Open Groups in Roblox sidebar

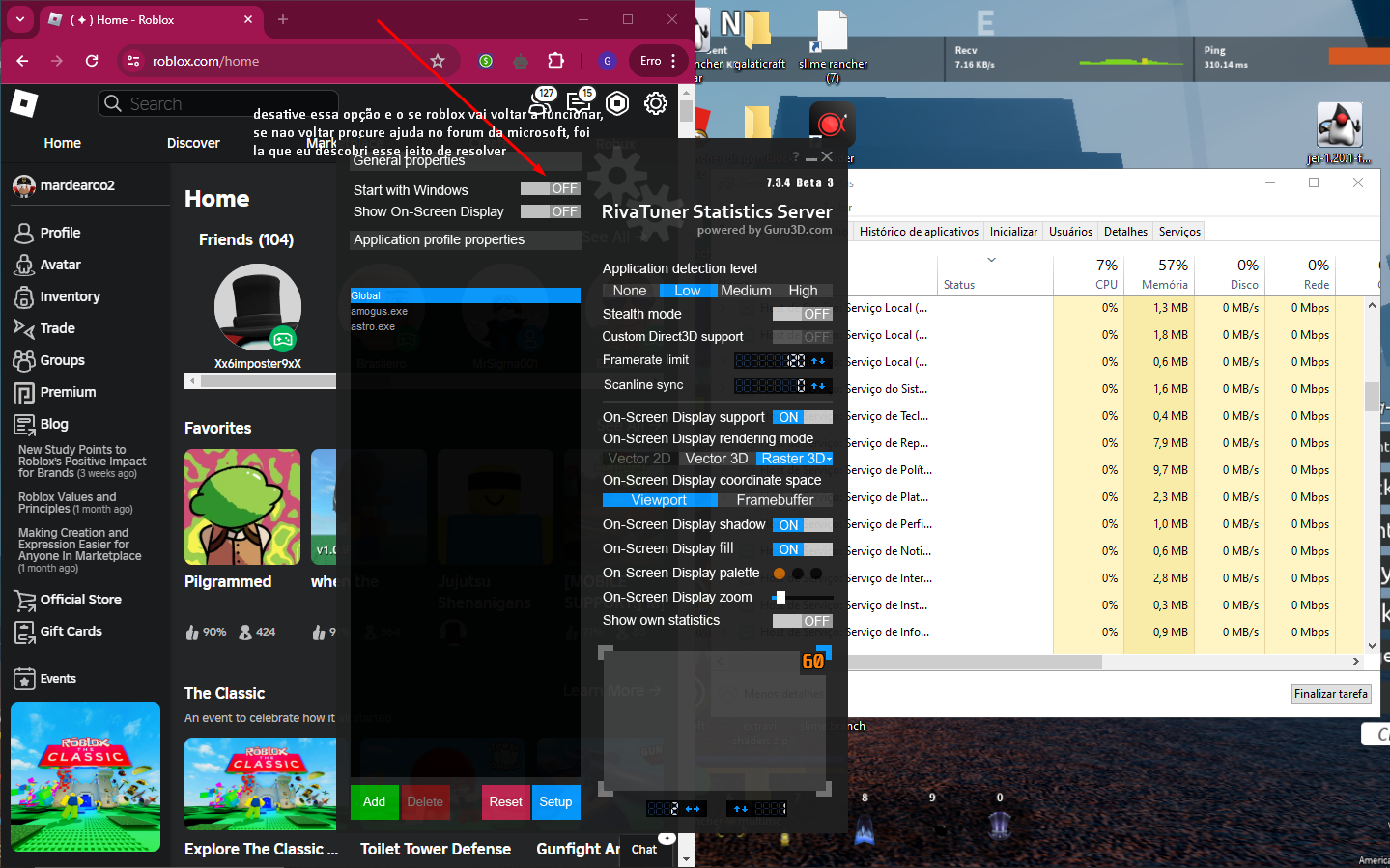point(50,360)
